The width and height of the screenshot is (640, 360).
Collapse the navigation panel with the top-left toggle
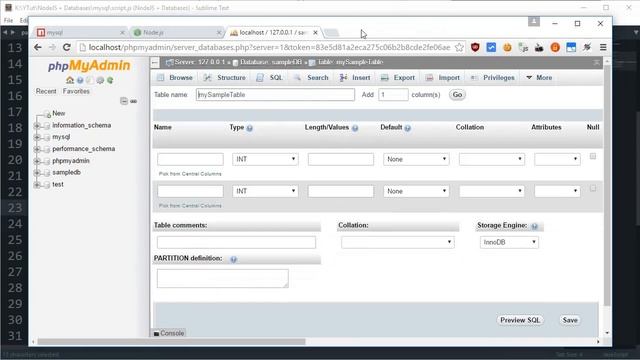coord(155,62)
